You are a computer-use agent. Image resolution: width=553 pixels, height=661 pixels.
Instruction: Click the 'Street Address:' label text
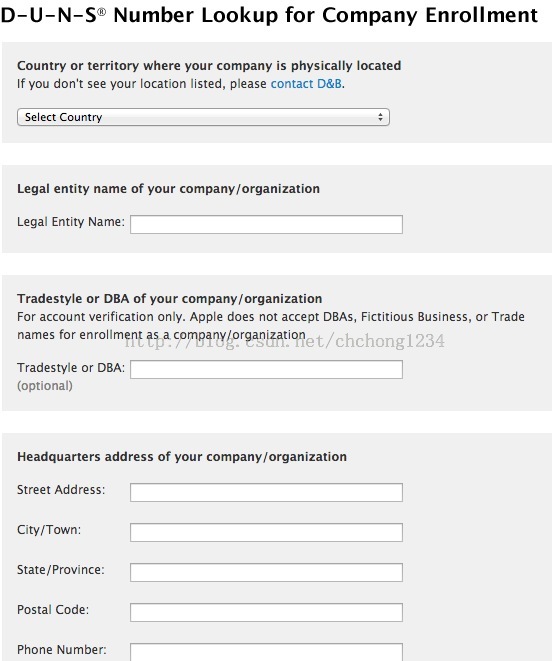pos(61,490)
